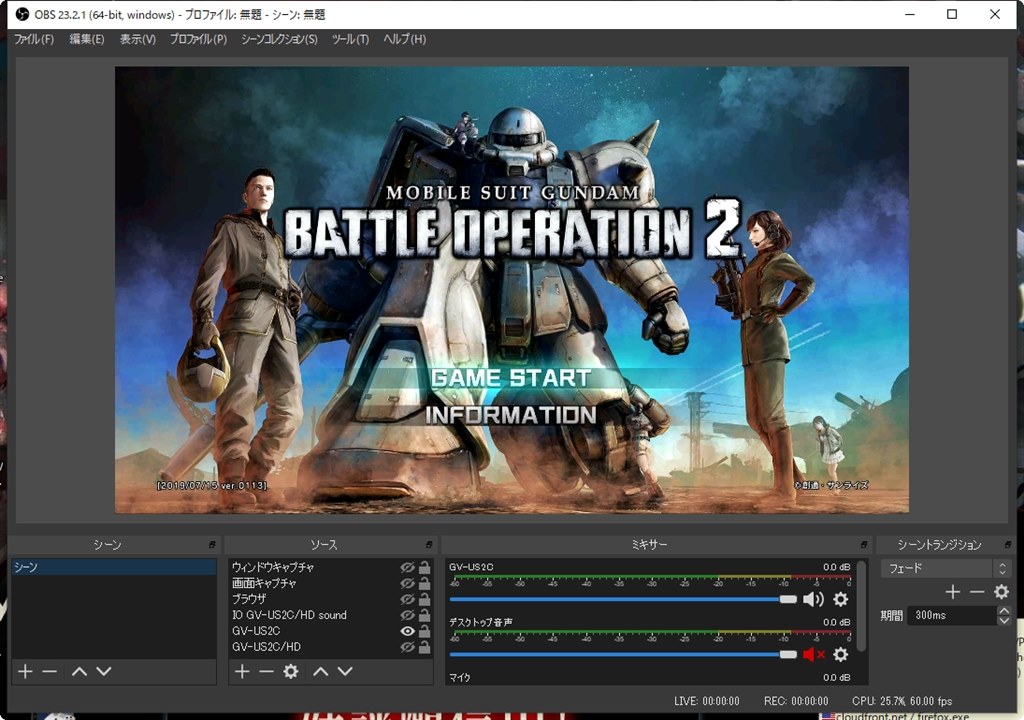The image size is (1024, 720).
Task: Add a new scene with plus icon
Action: click(x=25, y=671)
